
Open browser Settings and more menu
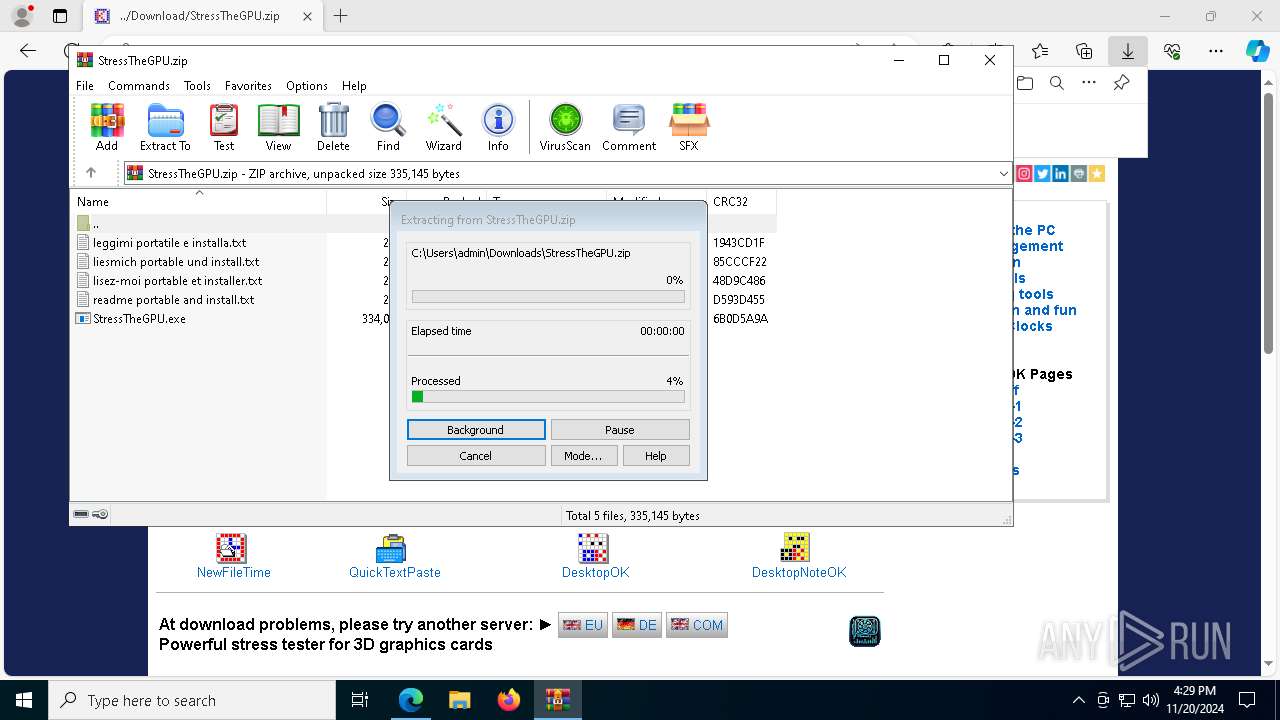click(1216, 51)
